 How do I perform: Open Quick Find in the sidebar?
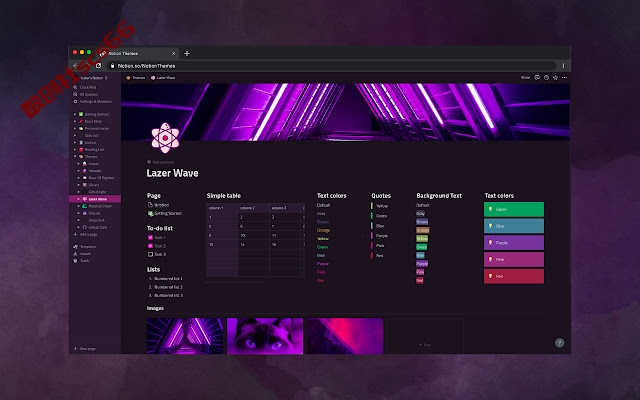tap(88, 87)
